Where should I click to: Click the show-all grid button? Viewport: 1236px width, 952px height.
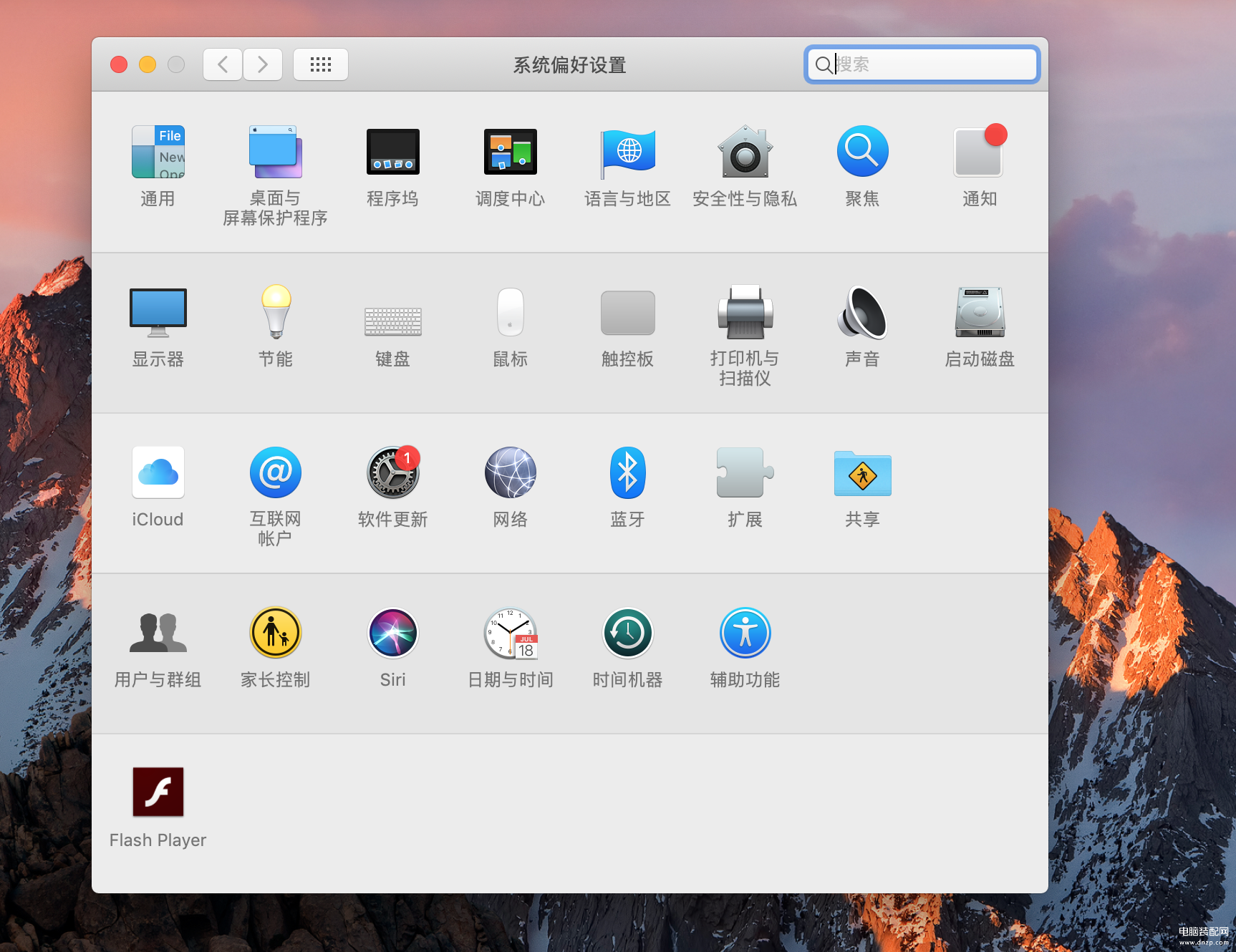[x=321, y=64]
